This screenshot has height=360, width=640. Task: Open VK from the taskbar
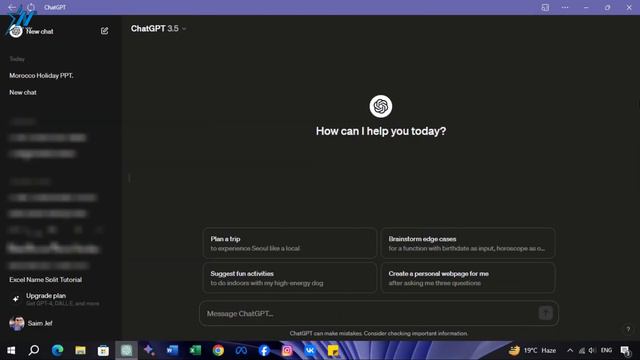[310, 350]
